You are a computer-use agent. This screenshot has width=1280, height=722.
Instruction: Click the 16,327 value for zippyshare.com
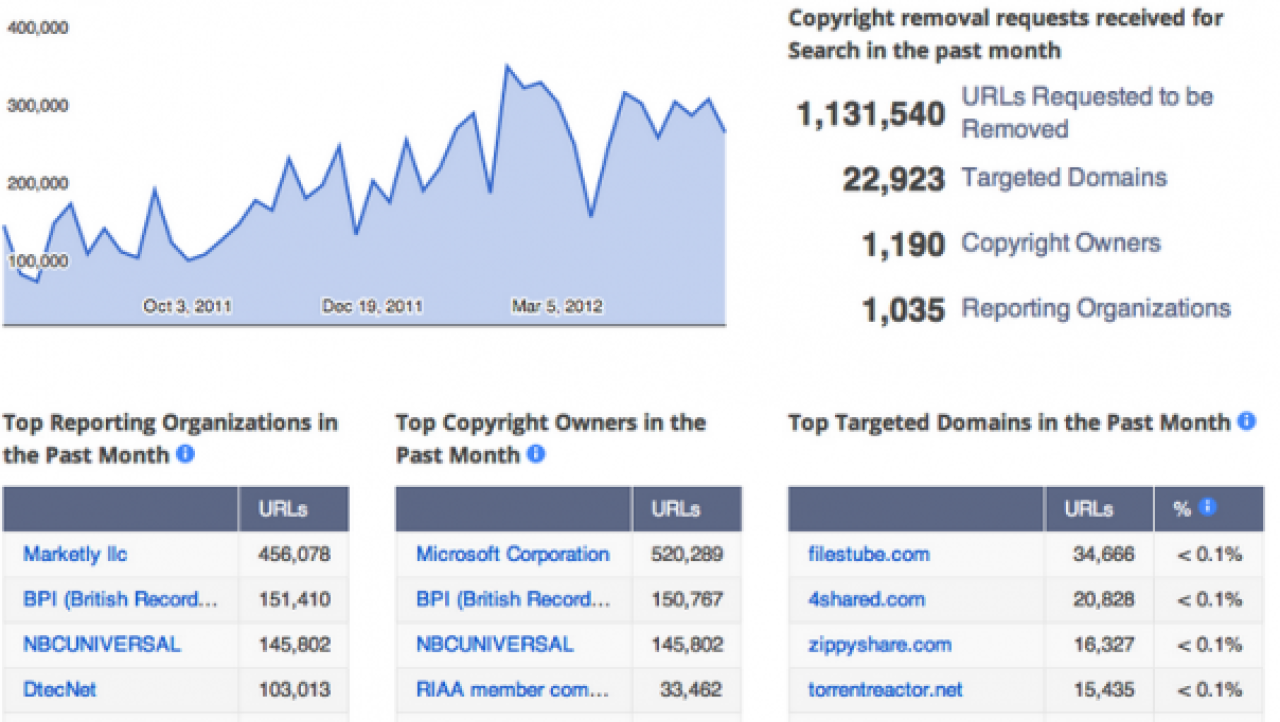click(1104, 645)
